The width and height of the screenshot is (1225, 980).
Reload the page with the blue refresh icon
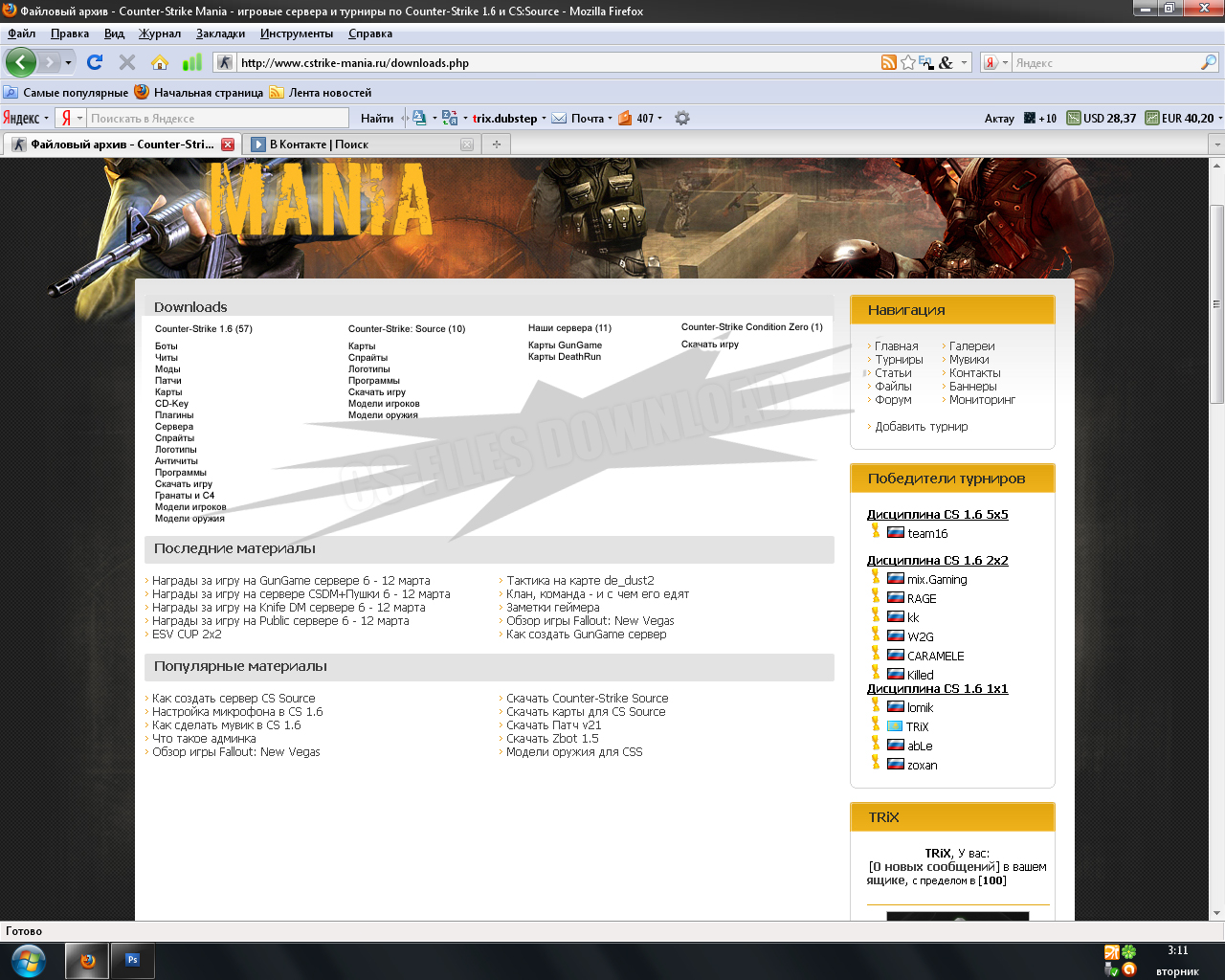coord(95,62)
